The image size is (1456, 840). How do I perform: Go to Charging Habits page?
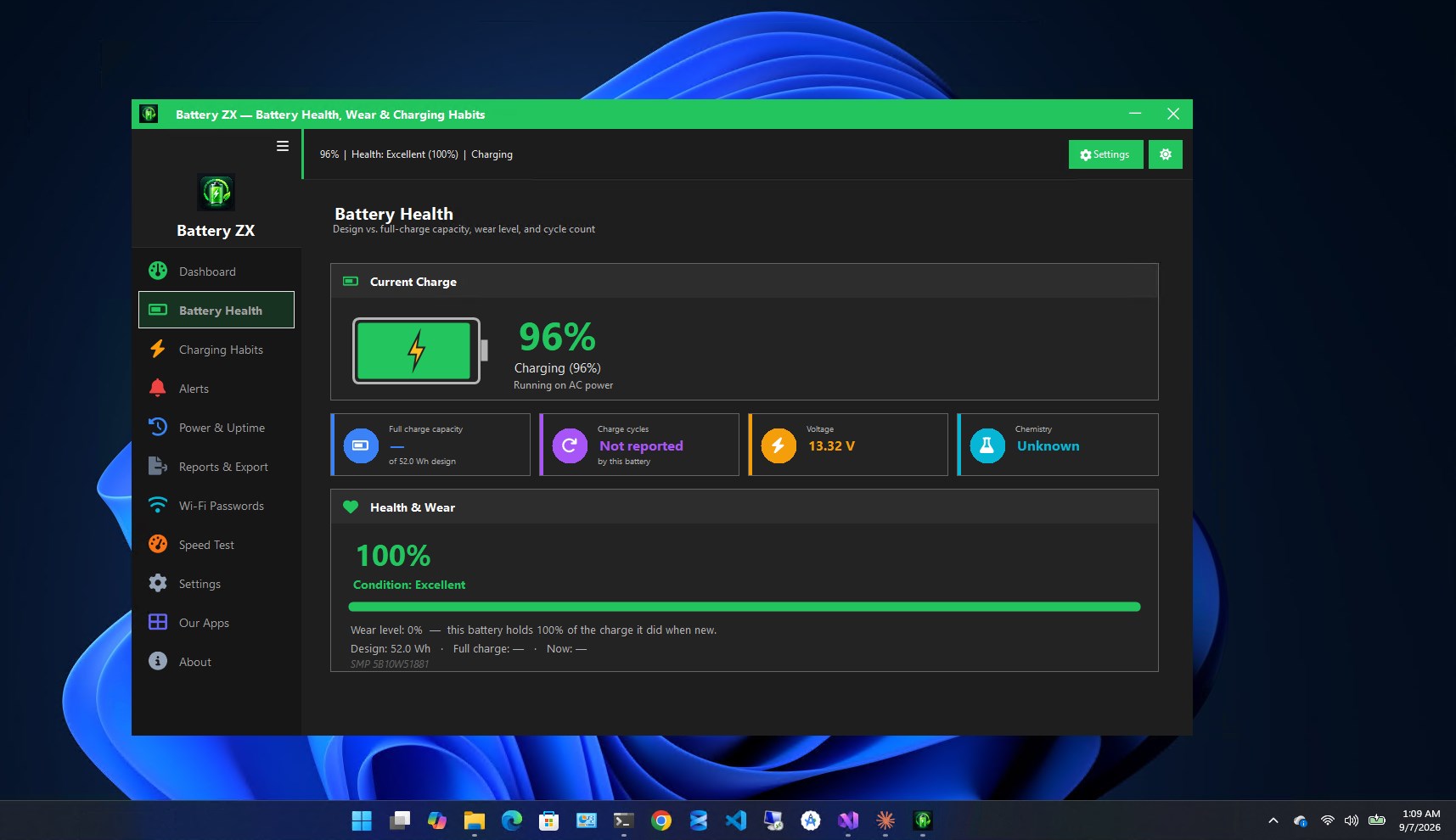click(216, 350)
